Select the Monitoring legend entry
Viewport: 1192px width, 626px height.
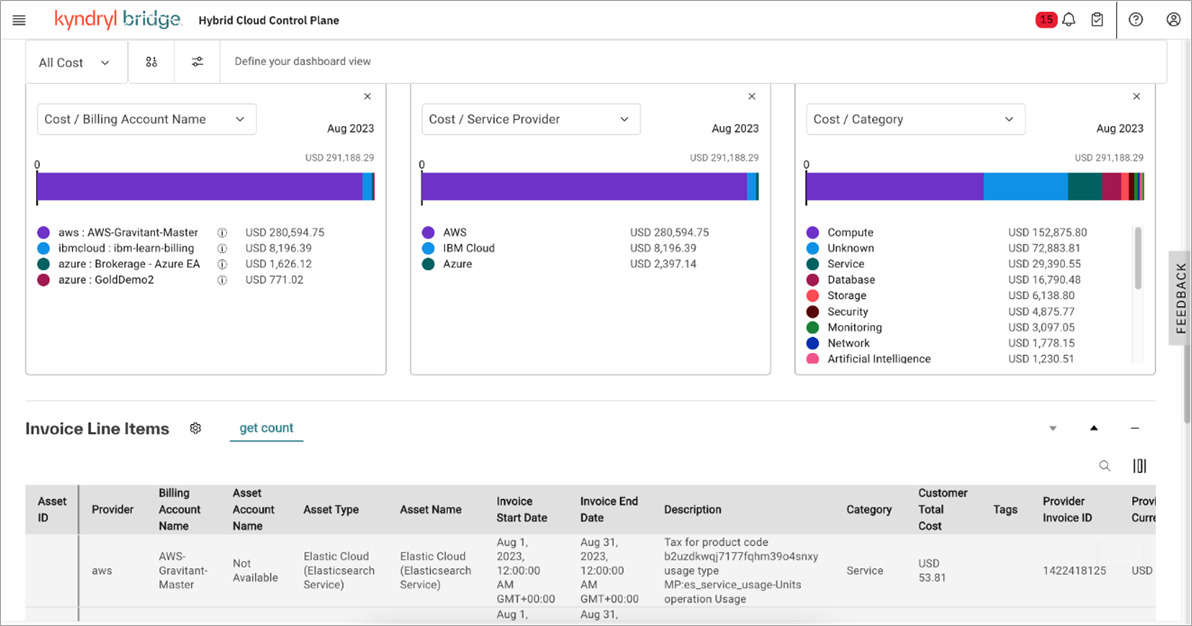854,328
